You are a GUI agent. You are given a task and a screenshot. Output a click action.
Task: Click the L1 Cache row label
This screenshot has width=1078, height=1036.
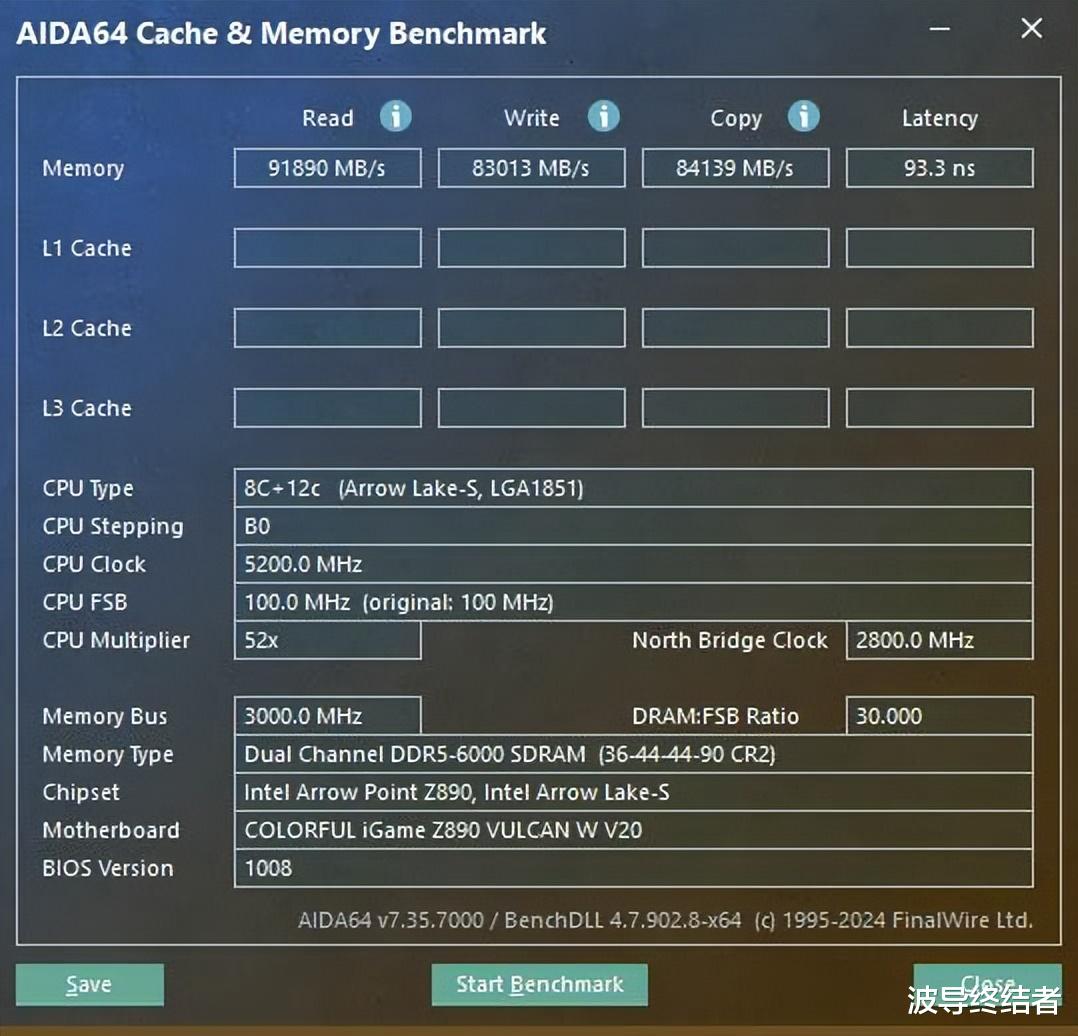pyautogui.click(x=87, y=247)
